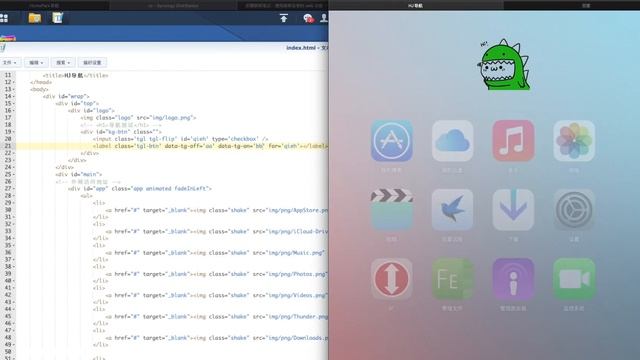
Task: Open the user account icon
Action: pos(324,18)
